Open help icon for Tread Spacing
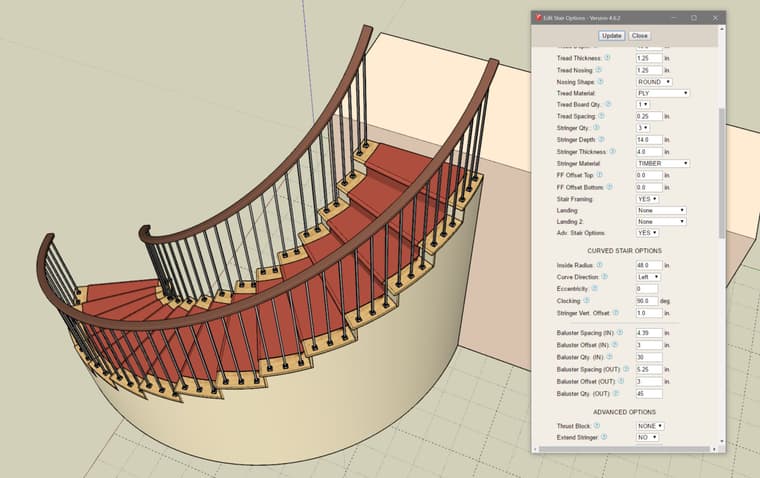 pos(602,116)
